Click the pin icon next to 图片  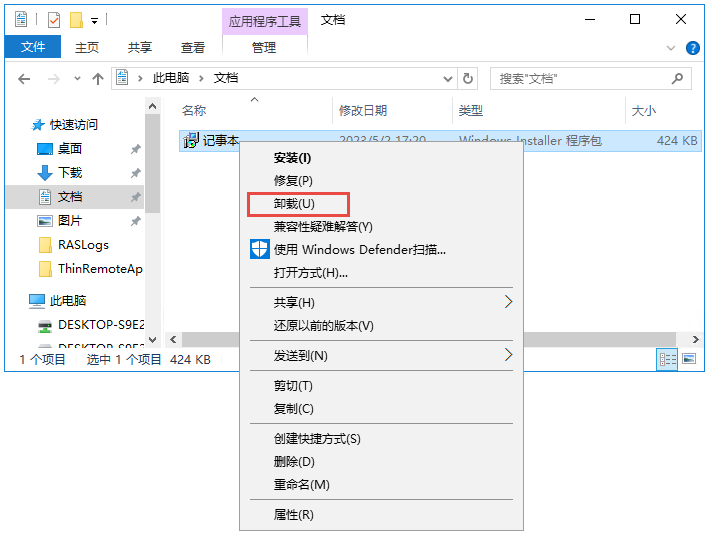136,221
